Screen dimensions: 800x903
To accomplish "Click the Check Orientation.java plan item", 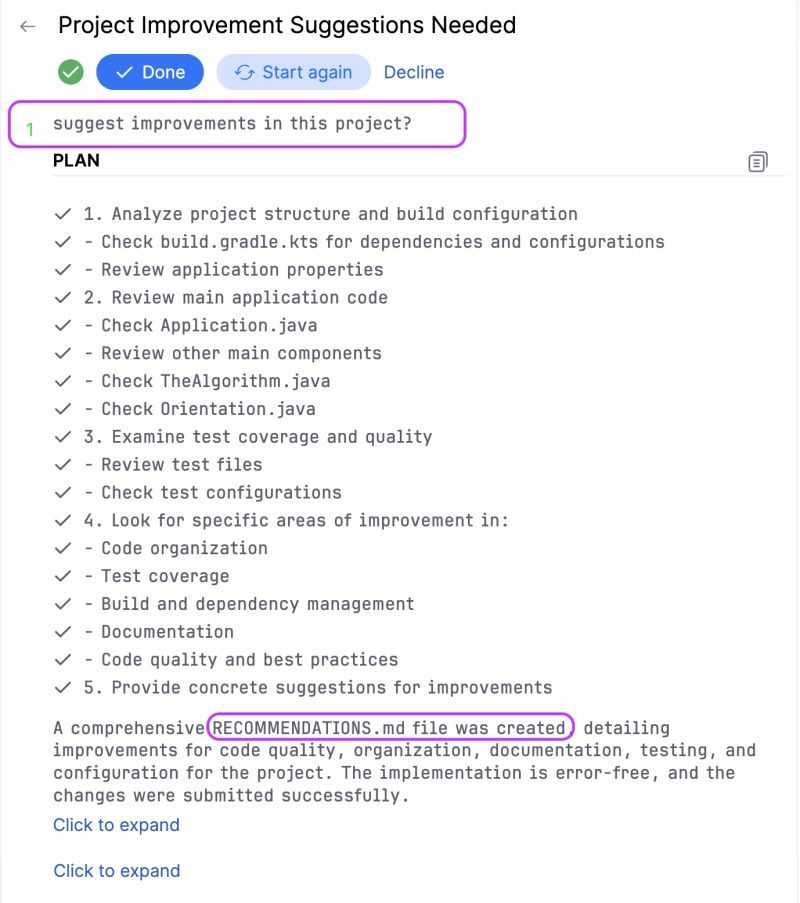I will pos(208,409).
